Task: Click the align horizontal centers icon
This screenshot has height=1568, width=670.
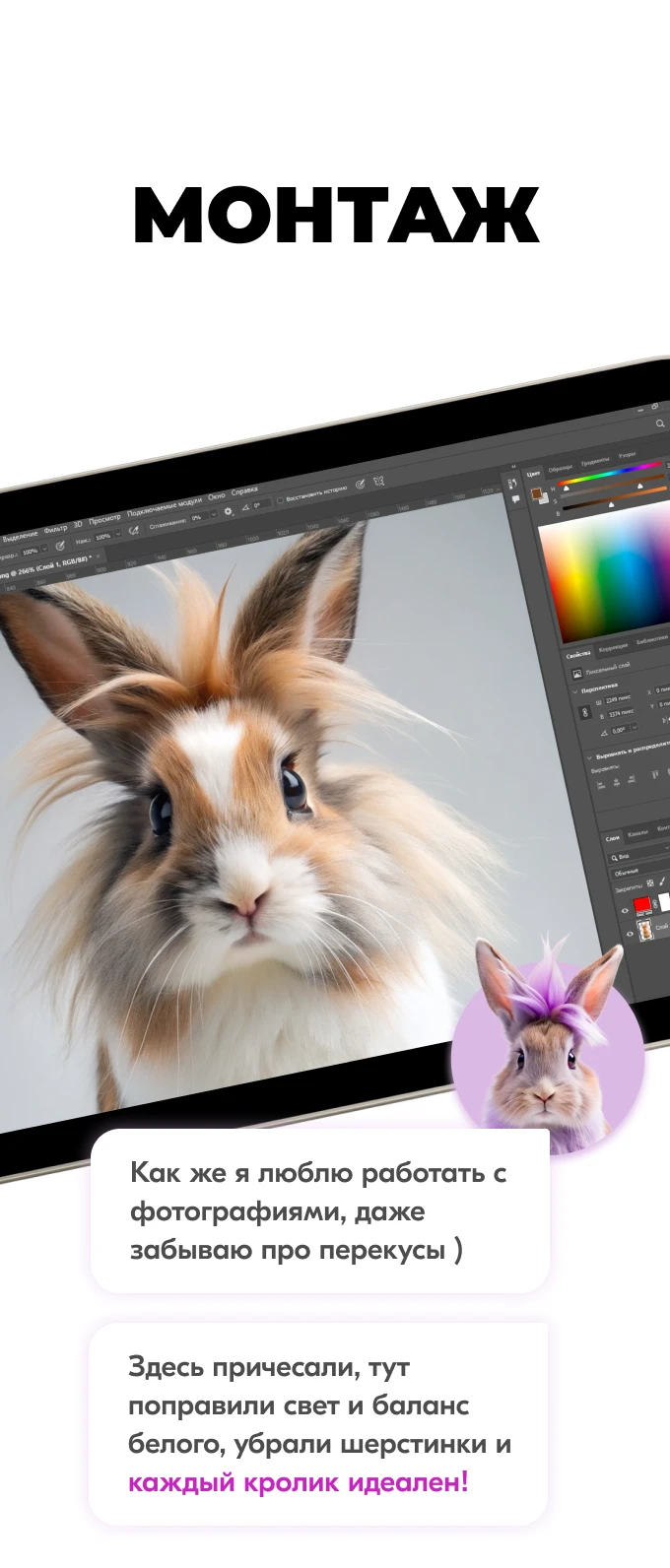Action: click(x=617, y=782)
